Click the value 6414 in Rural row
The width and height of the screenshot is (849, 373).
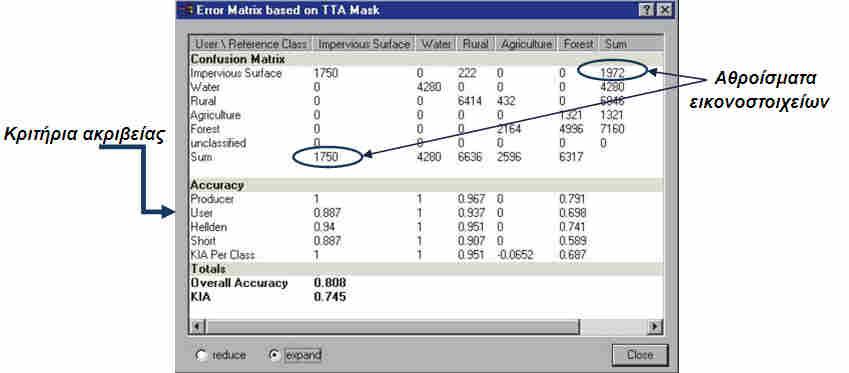471,101
